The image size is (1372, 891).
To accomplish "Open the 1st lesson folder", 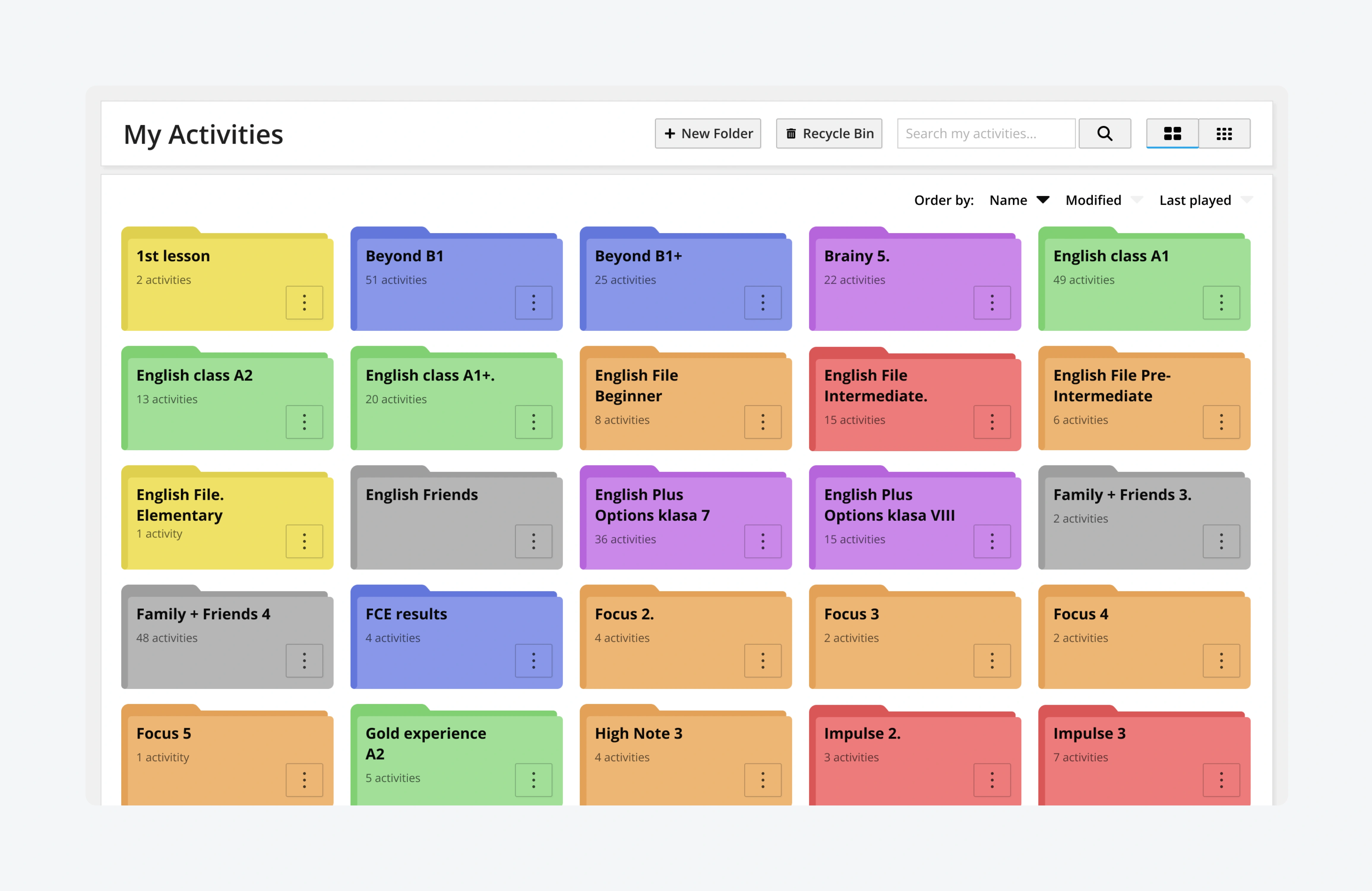I will point(227,279).
